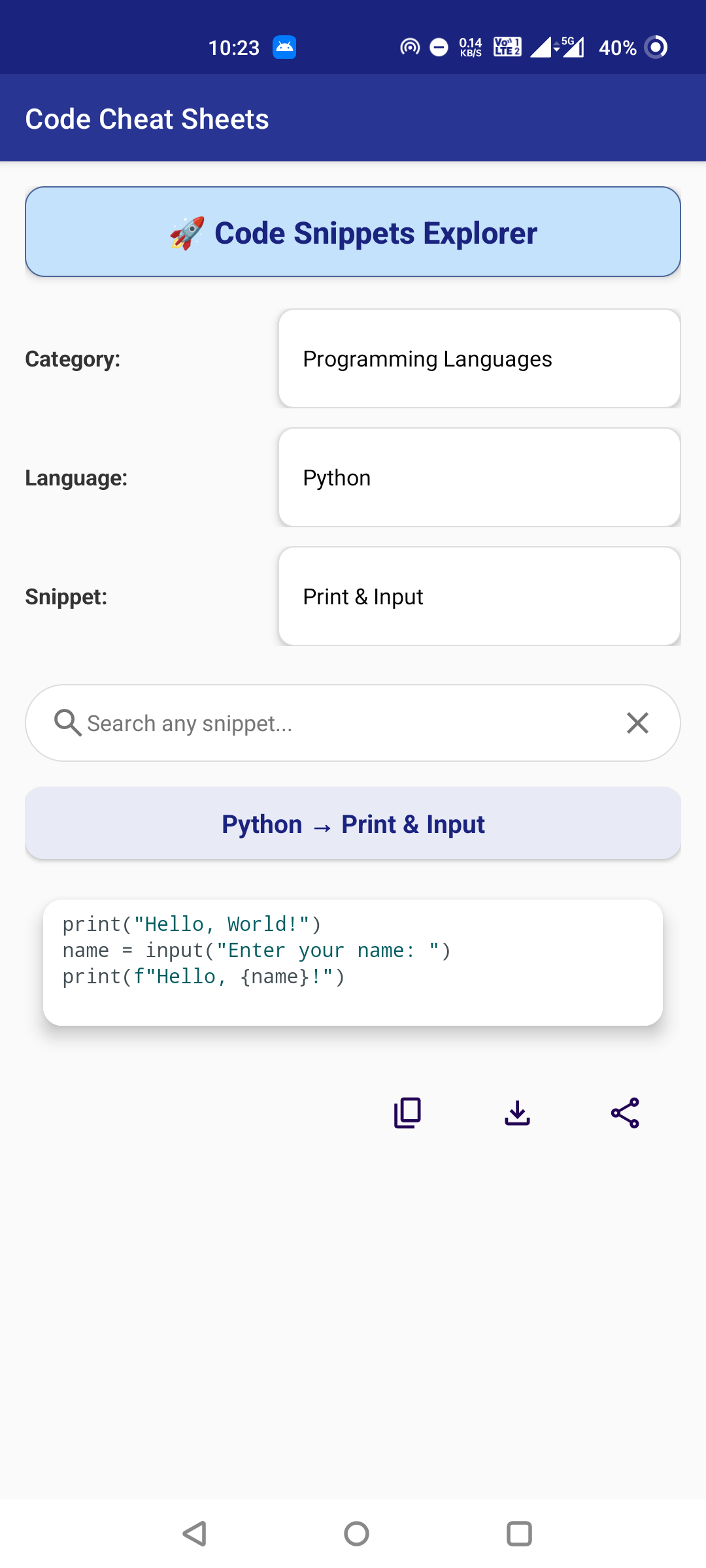
Task: Tap the Code Cheat Sheets app title
Action: [x=147, y=119]
